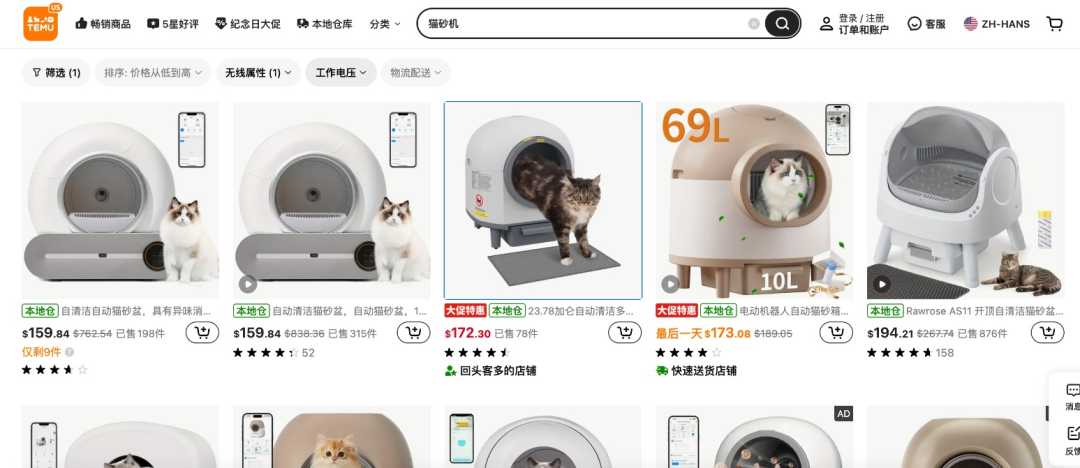The image size is (1080, 468).
Task: Click into the 猫砂机 search field
Action: [x=585, y=23]
